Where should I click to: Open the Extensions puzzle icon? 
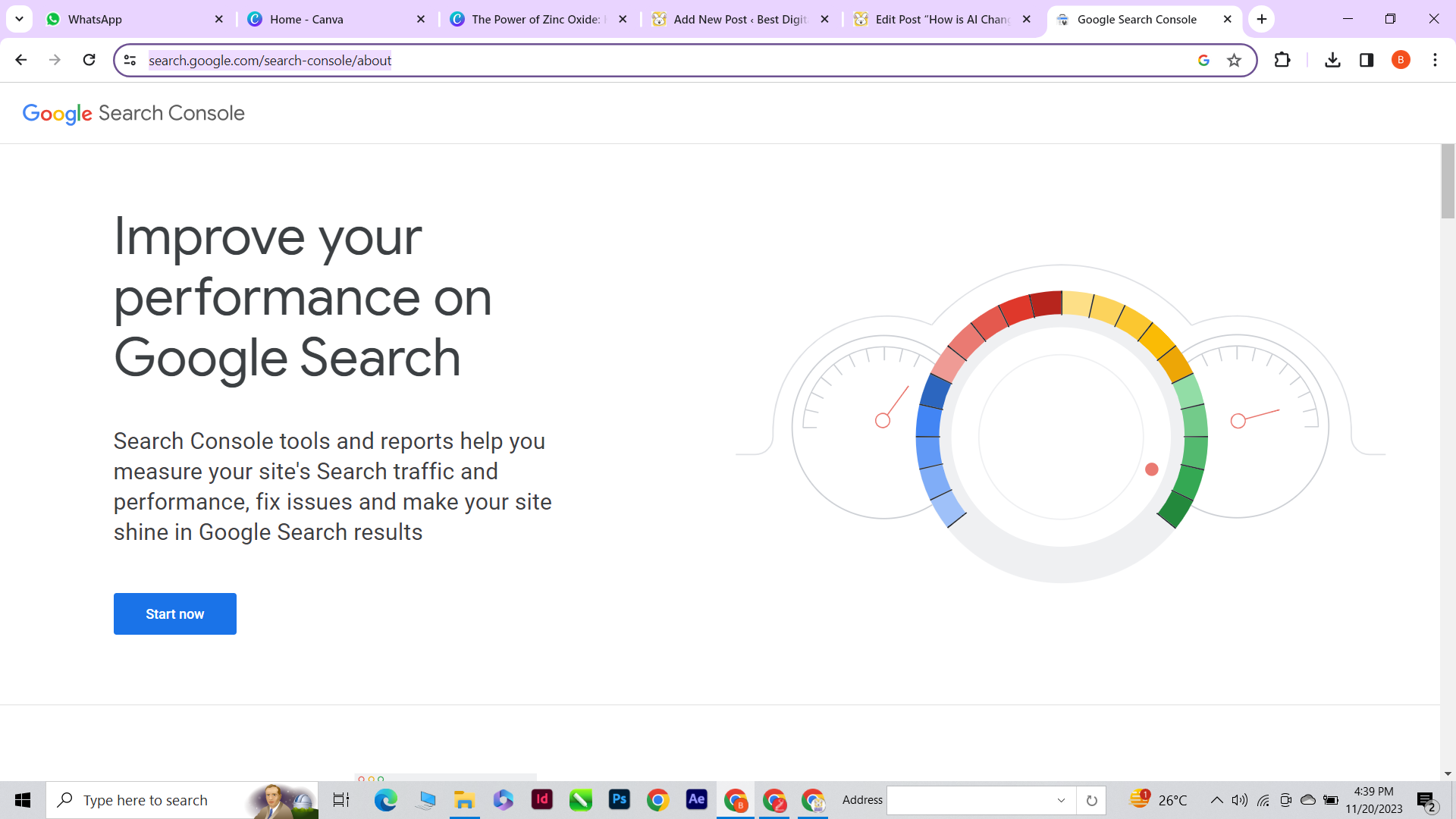click(1282, 60)
